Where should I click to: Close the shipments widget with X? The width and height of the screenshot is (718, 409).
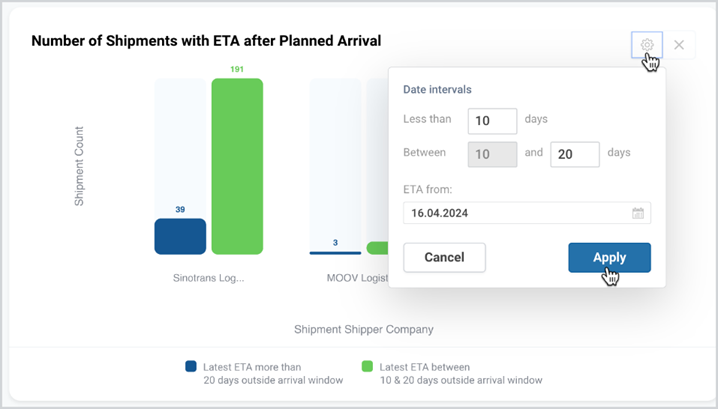679,45
